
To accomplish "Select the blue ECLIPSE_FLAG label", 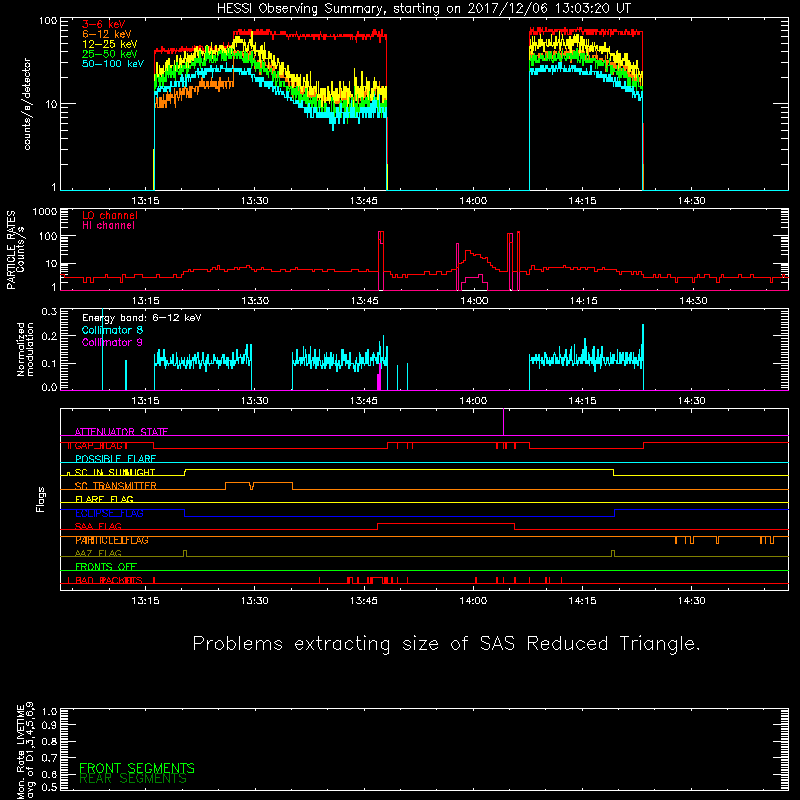I will click(109, 513).
